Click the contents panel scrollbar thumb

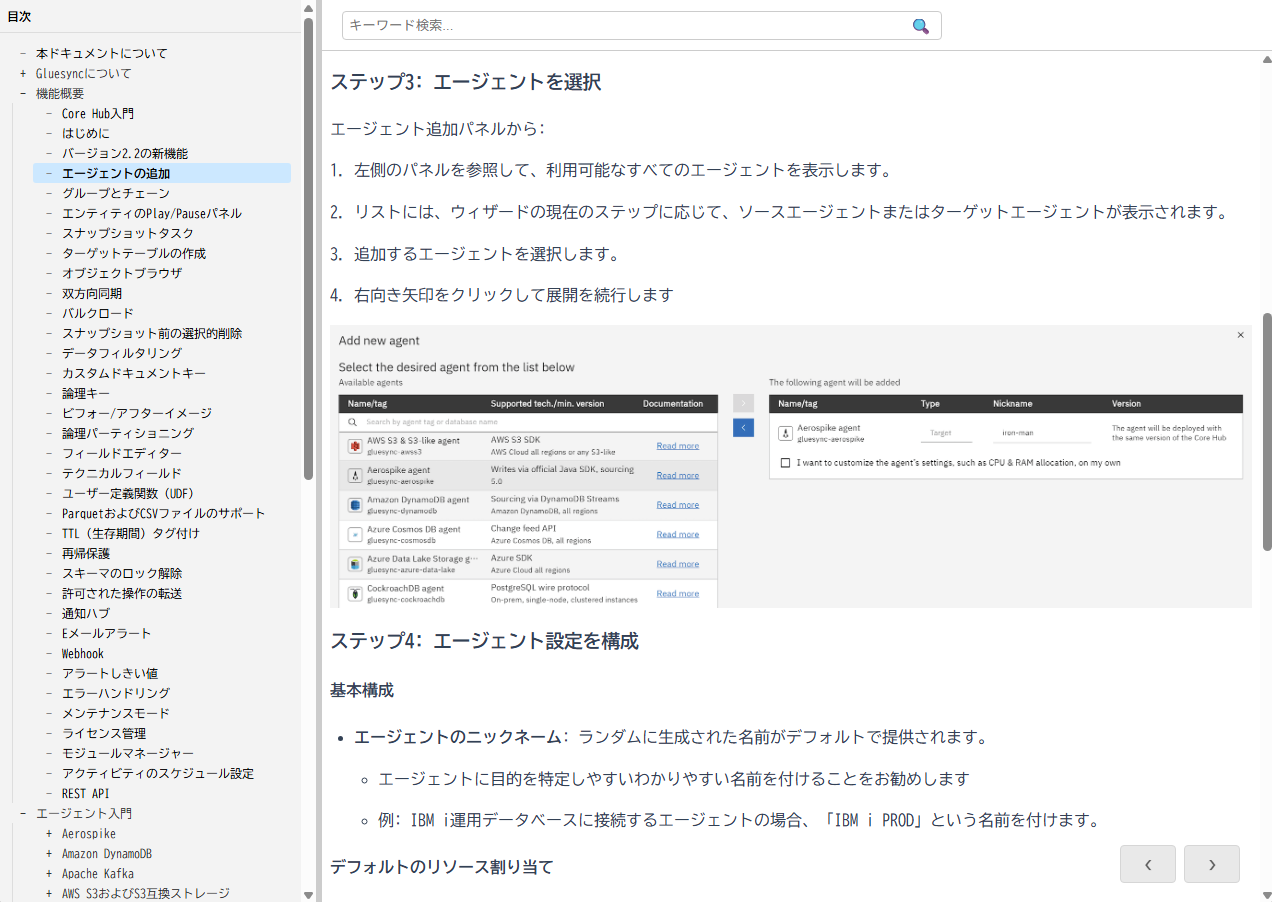point(308,250)
